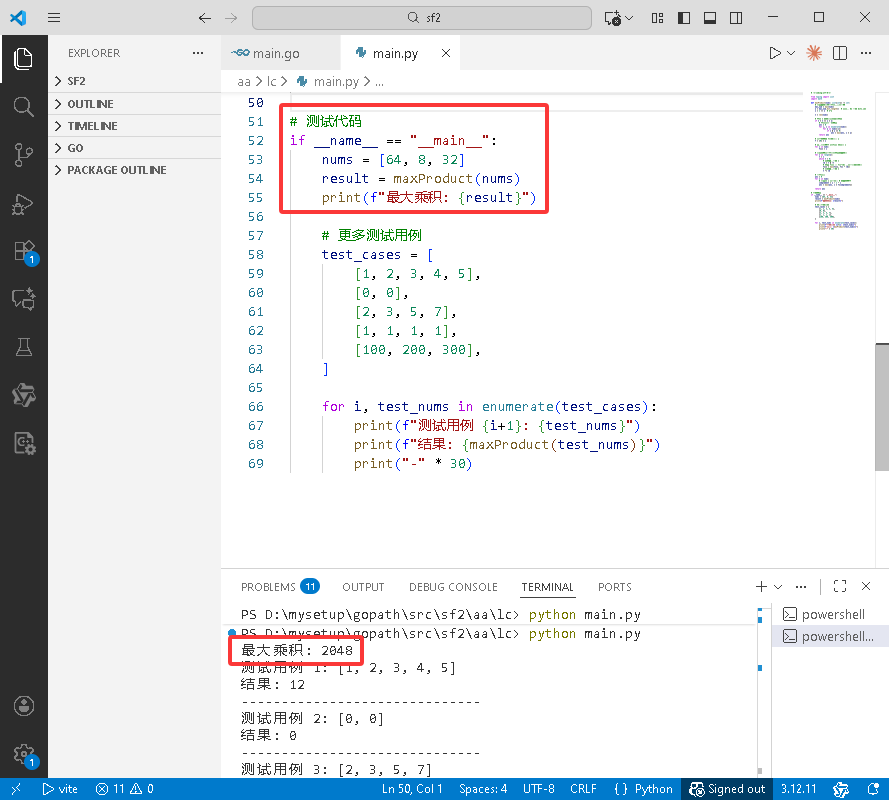The width and height of the screenshot is (889, 800).
Task: Open the Search view in activity bar
Action: click(23, 107)
